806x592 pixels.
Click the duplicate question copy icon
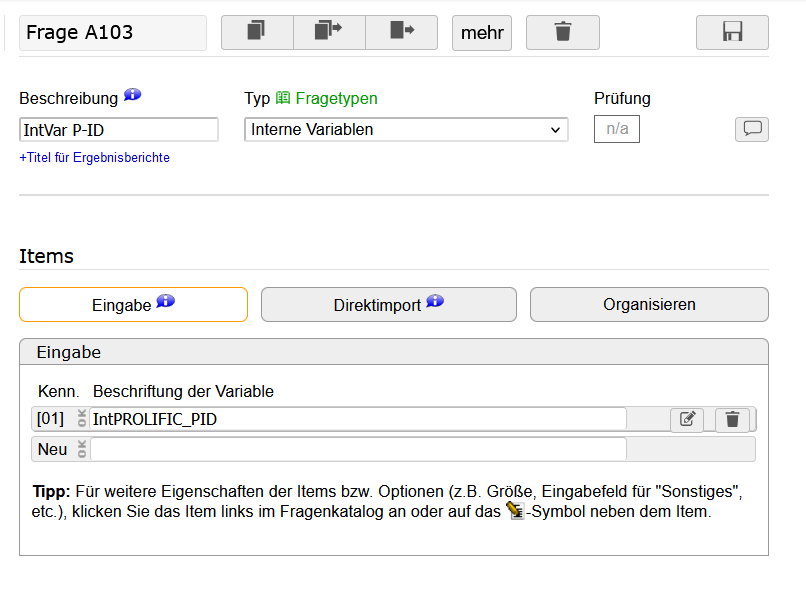[x=257, y=32]
